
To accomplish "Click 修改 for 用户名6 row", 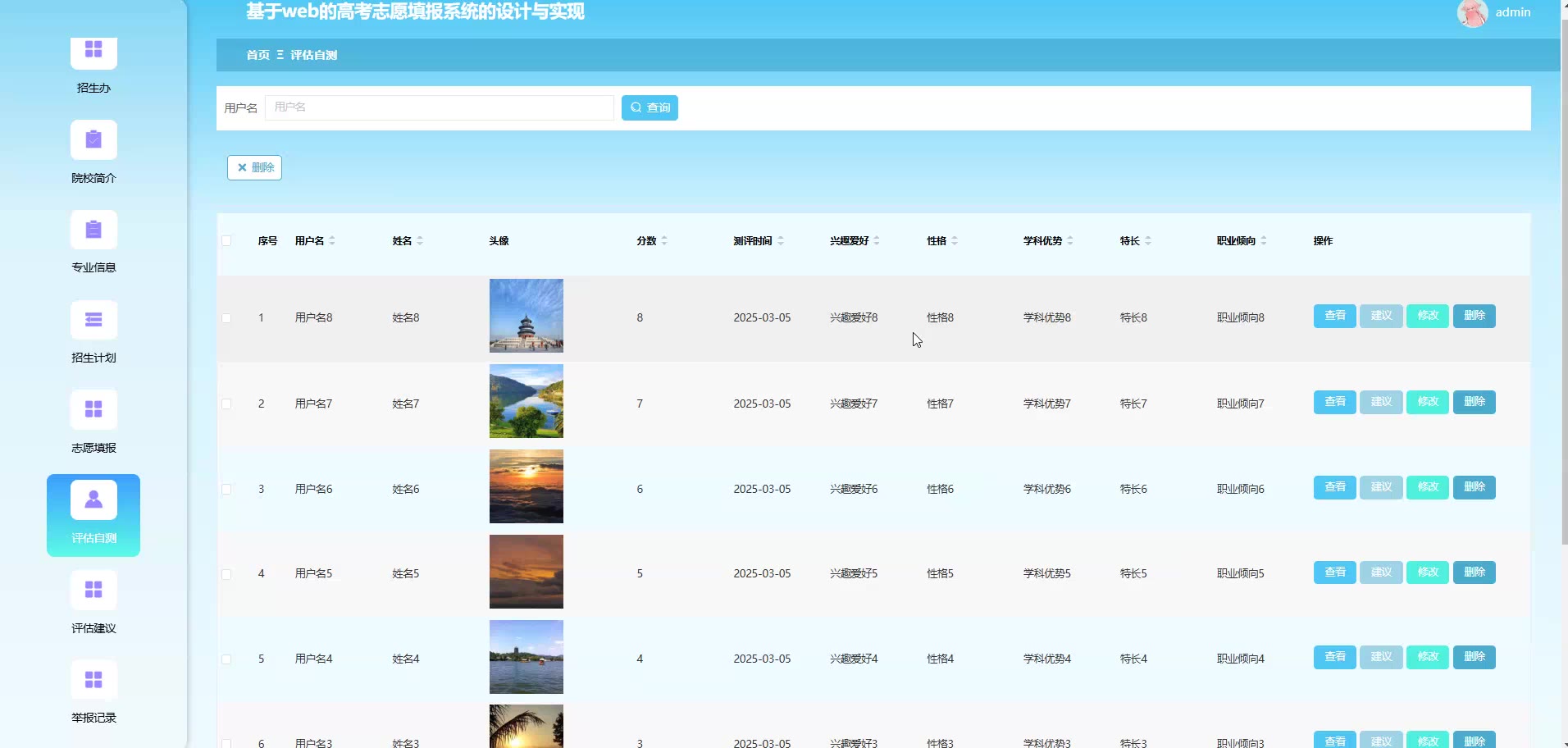I will pyautogui.click(x=1428, y=487).
